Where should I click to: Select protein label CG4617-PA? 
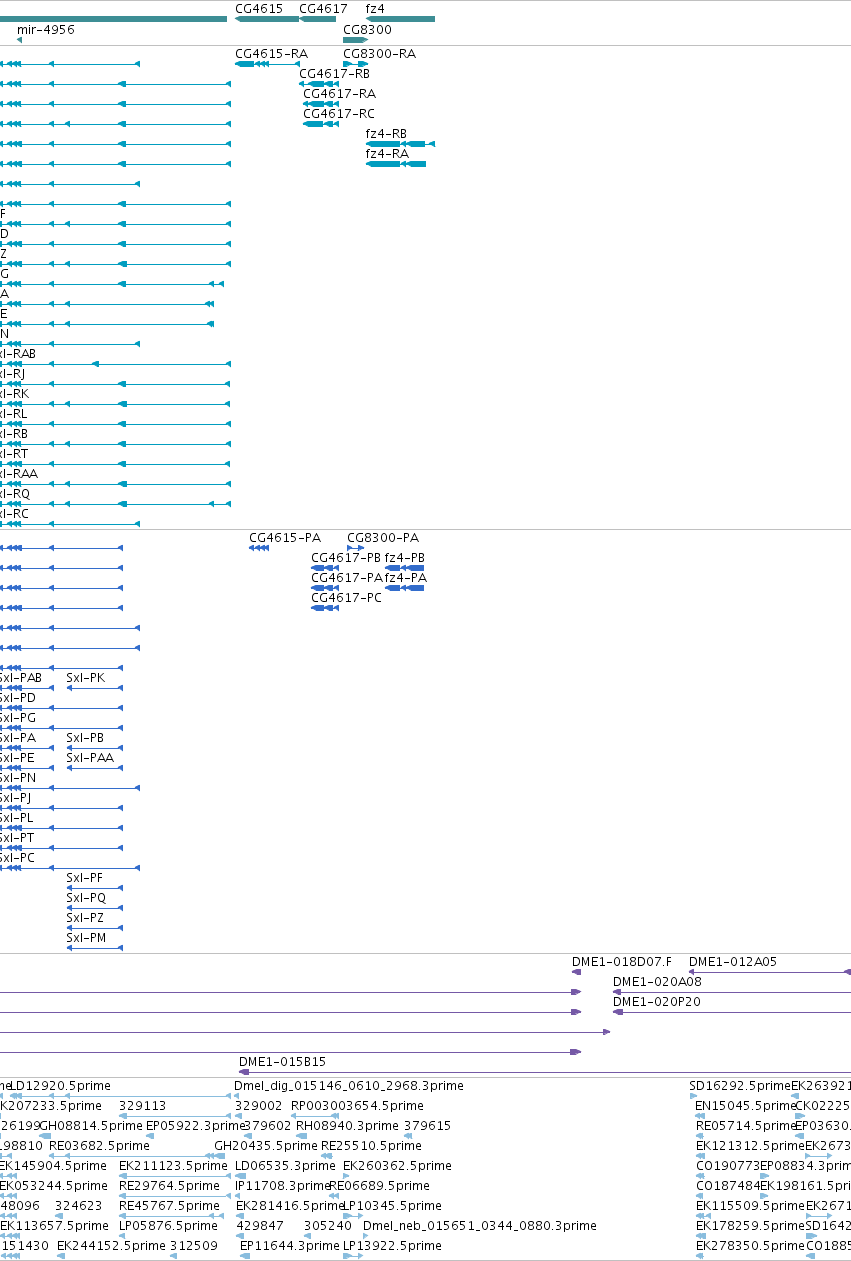pyautogui.click(x=347, y=578)
